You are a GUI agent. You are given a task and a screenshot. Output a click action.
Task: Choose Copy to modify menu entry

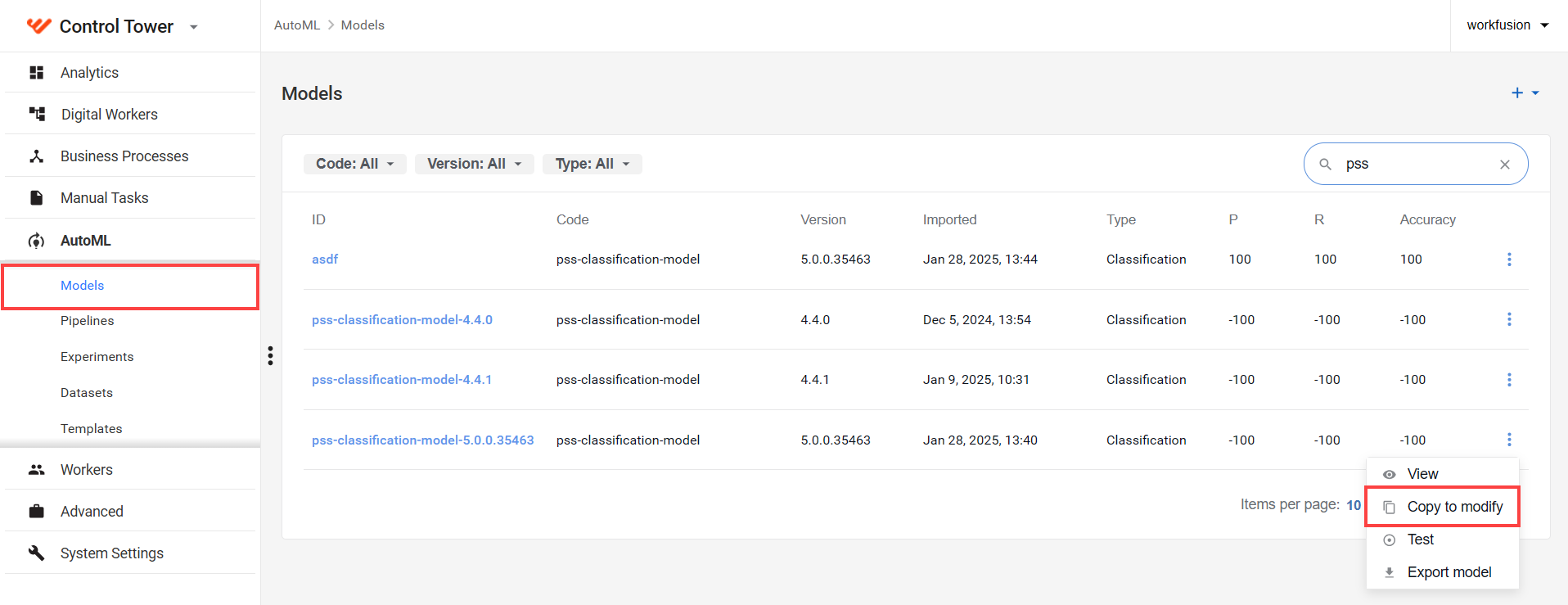point(1443,507)
